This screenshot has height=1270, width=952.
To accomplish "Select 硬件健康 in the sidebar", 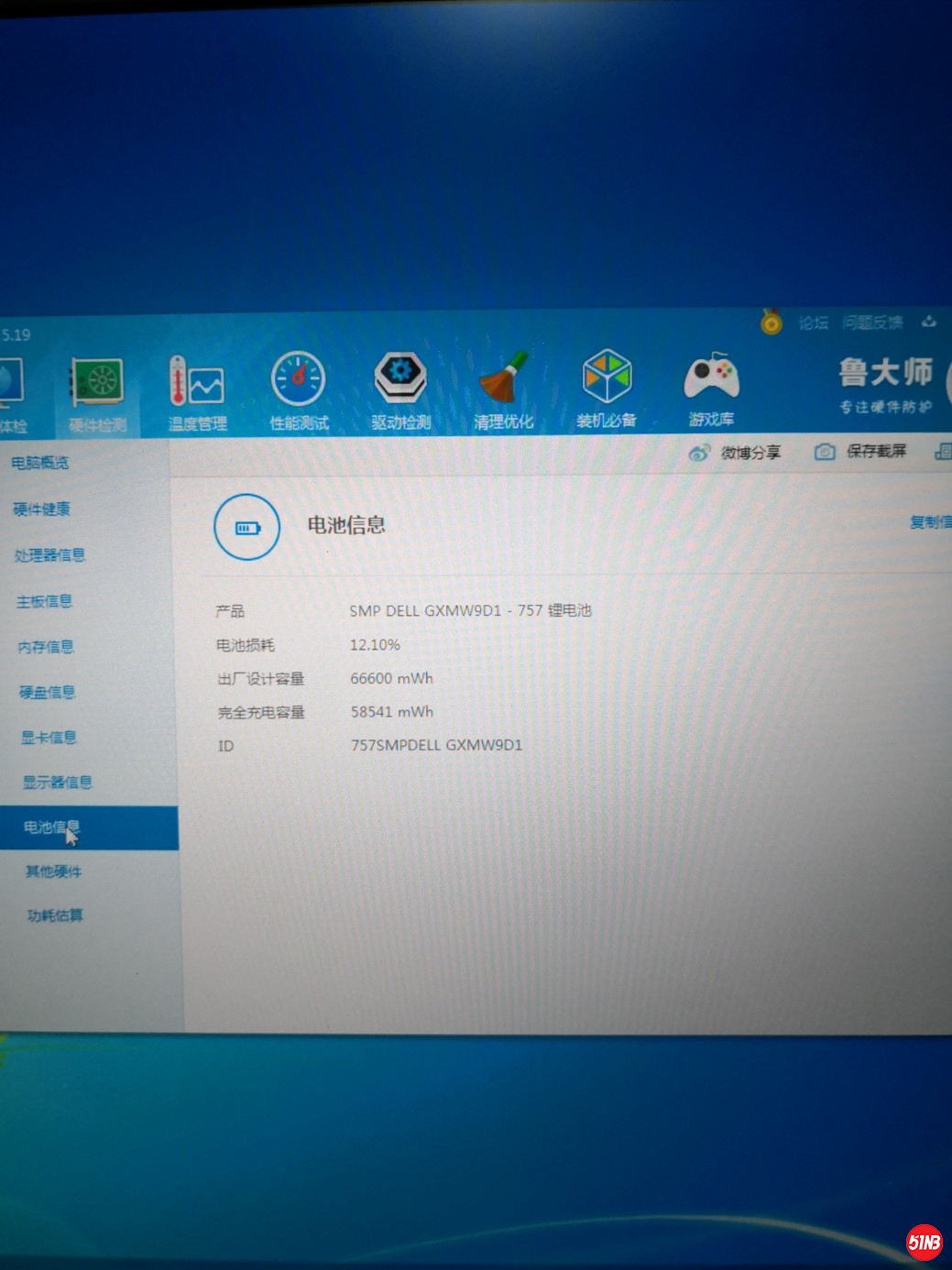I will tap(42, 509).
